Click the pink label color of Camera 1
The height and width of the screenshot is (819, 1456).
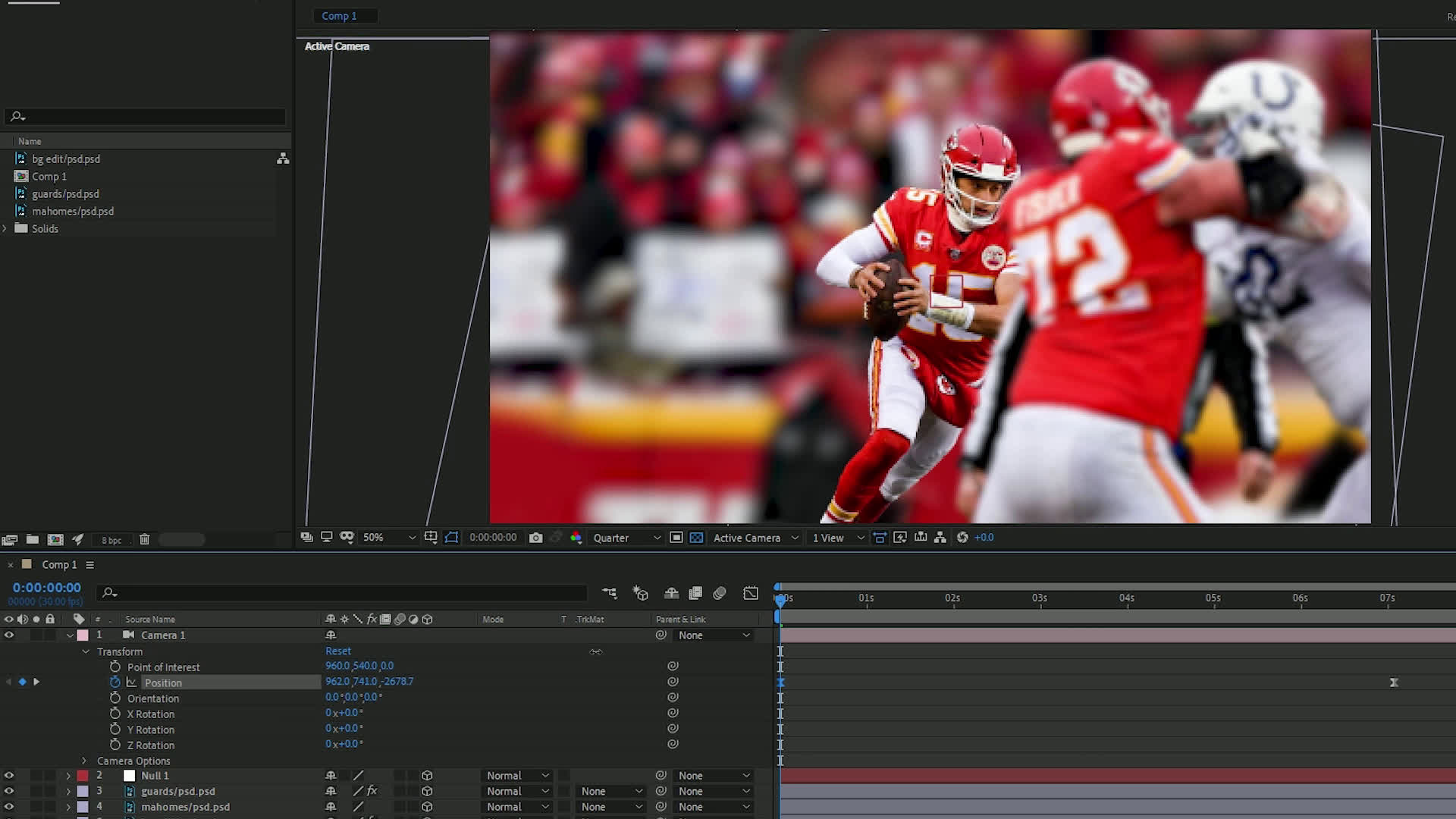(x=83, y=635)
